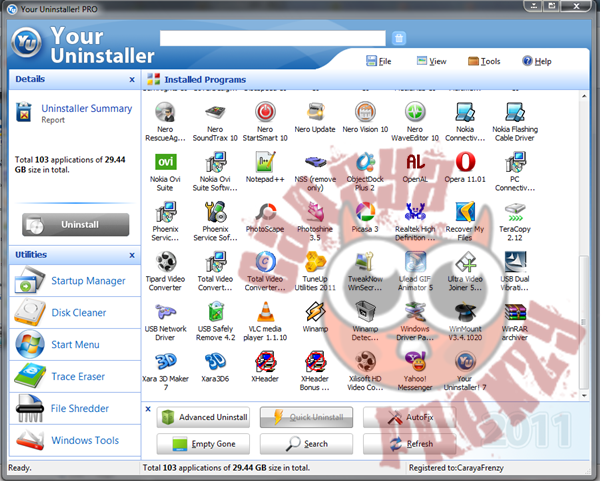The image size is (602, 487).
Task: Select the Notepad++ program icon
Action: (265, 162)
